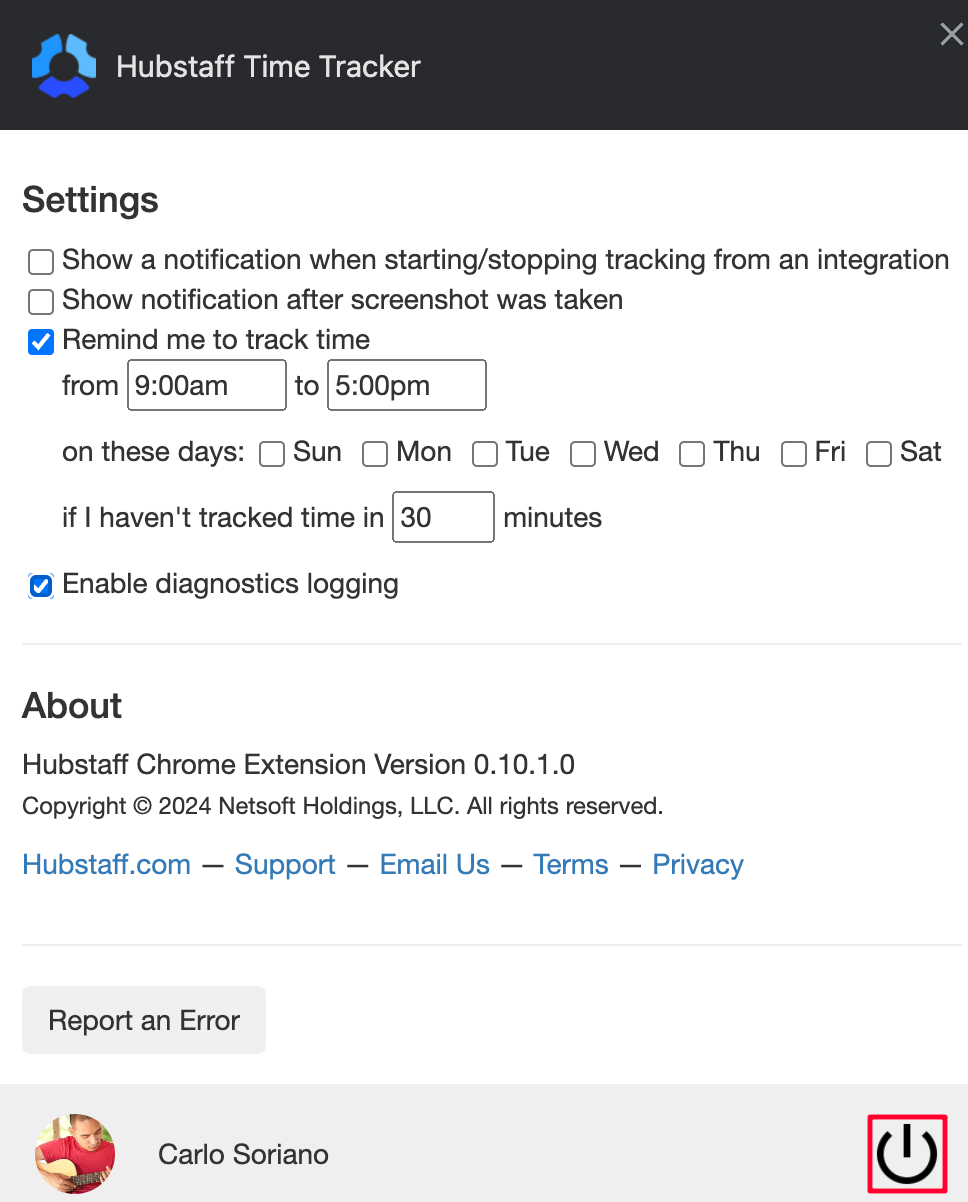The image size is (968, 1202).
Task: Click the Hubstaff logo icon
Action: coord(64,66)
